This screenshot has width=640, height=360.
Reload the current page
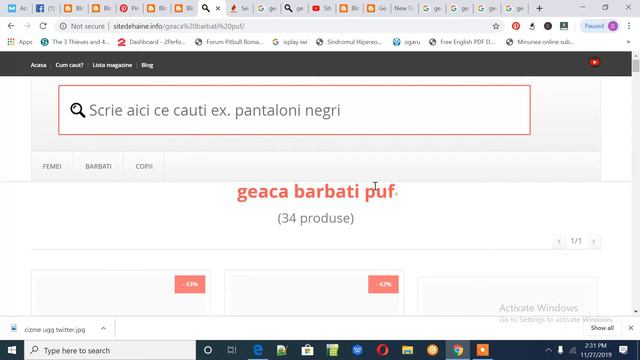(x=43, y=26)
